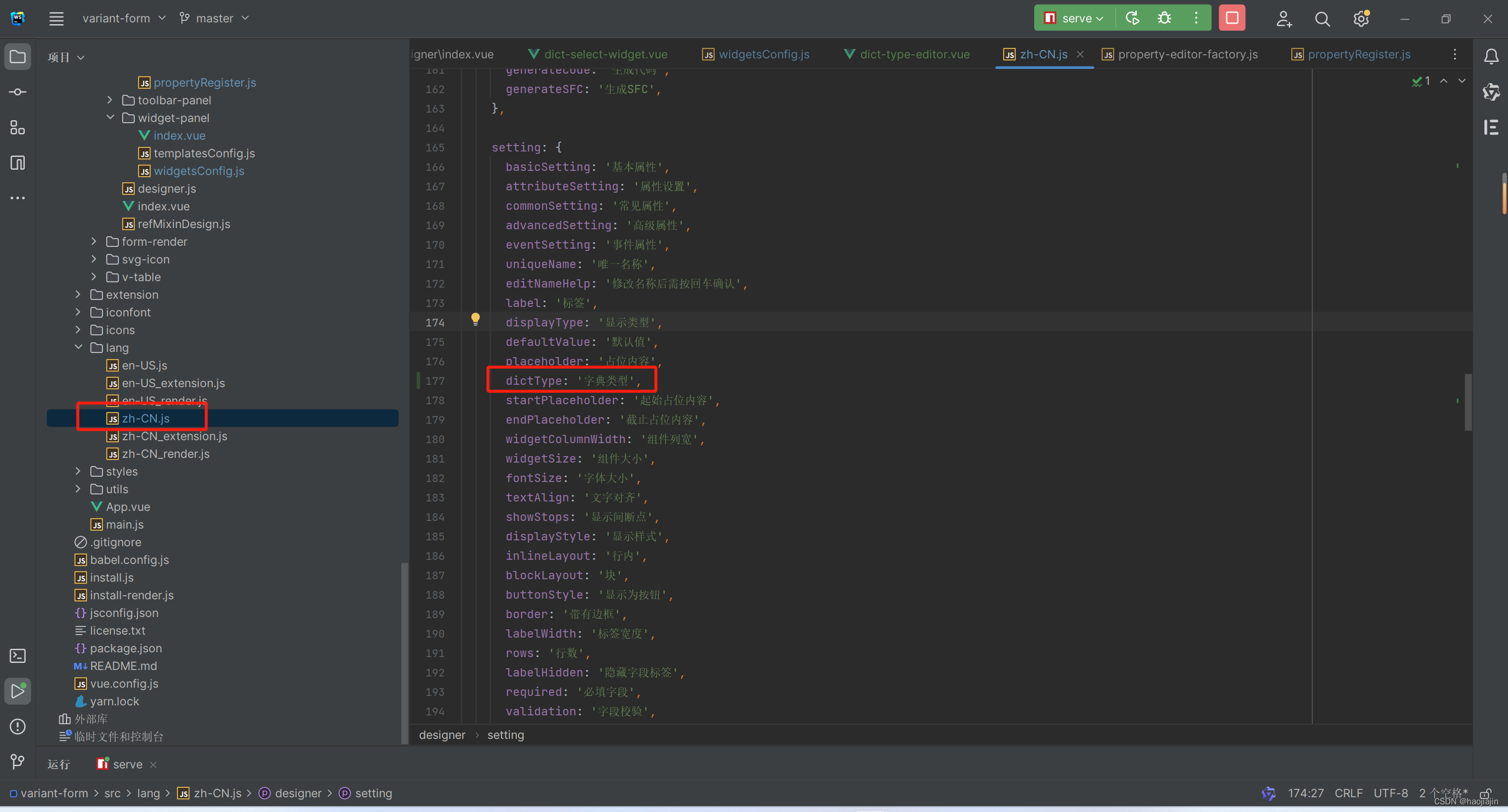This screenshot has height=812, width=1508.
Task: Toggle the Run tool window button
Action: (x=18, y=691)
